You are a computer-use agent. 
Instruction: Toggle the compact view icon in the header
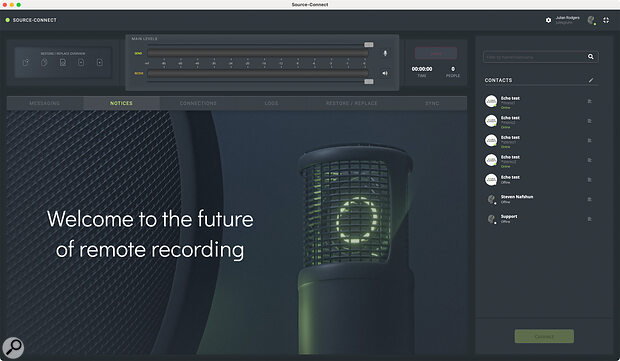coord(606,20)
